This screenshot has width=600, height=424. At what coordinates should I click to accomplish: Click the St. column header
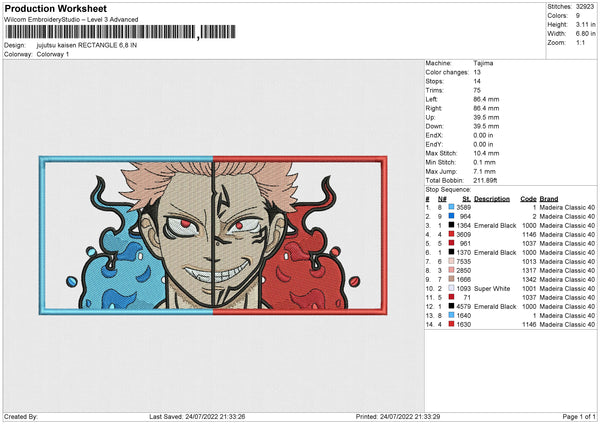(466, 199)
